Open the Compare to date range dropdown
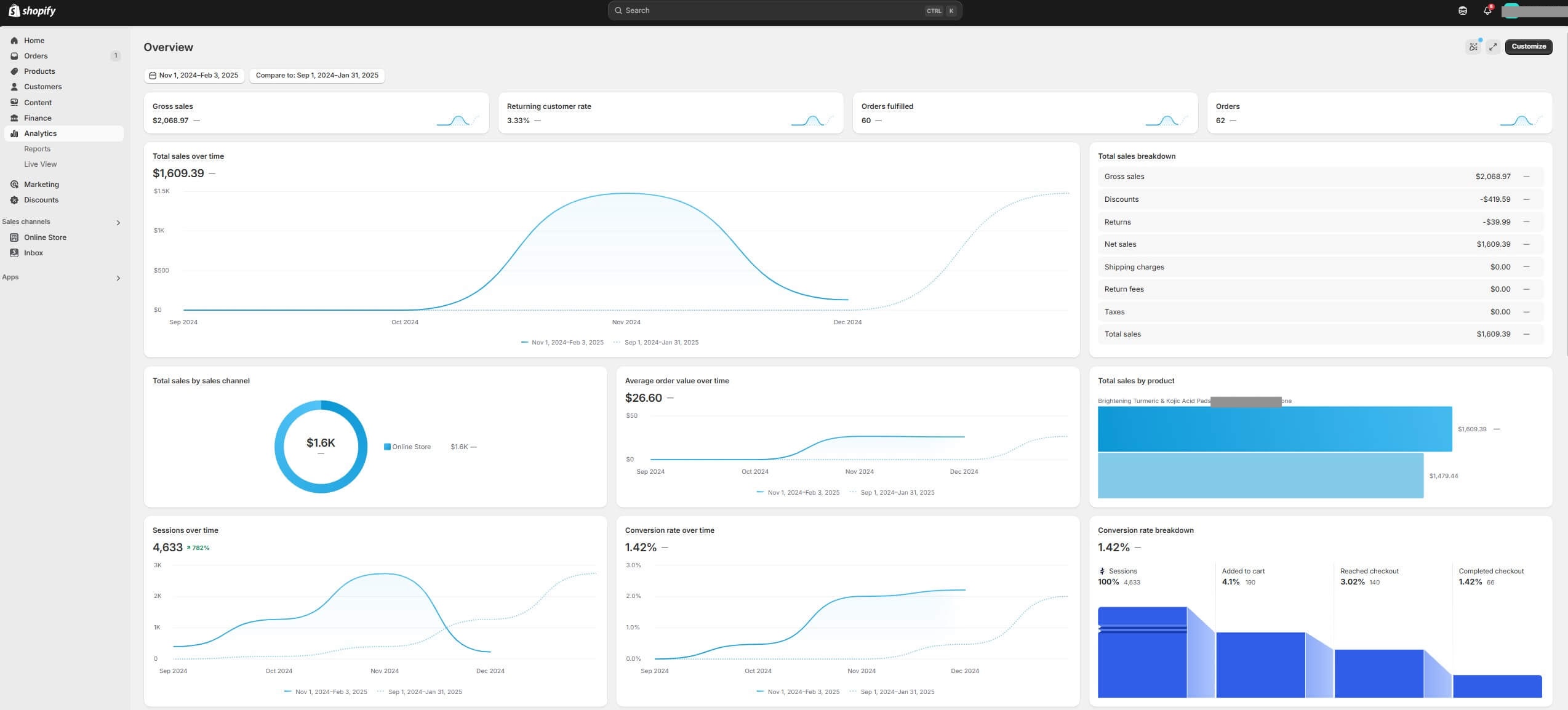1568x710 pixels. 317,75
